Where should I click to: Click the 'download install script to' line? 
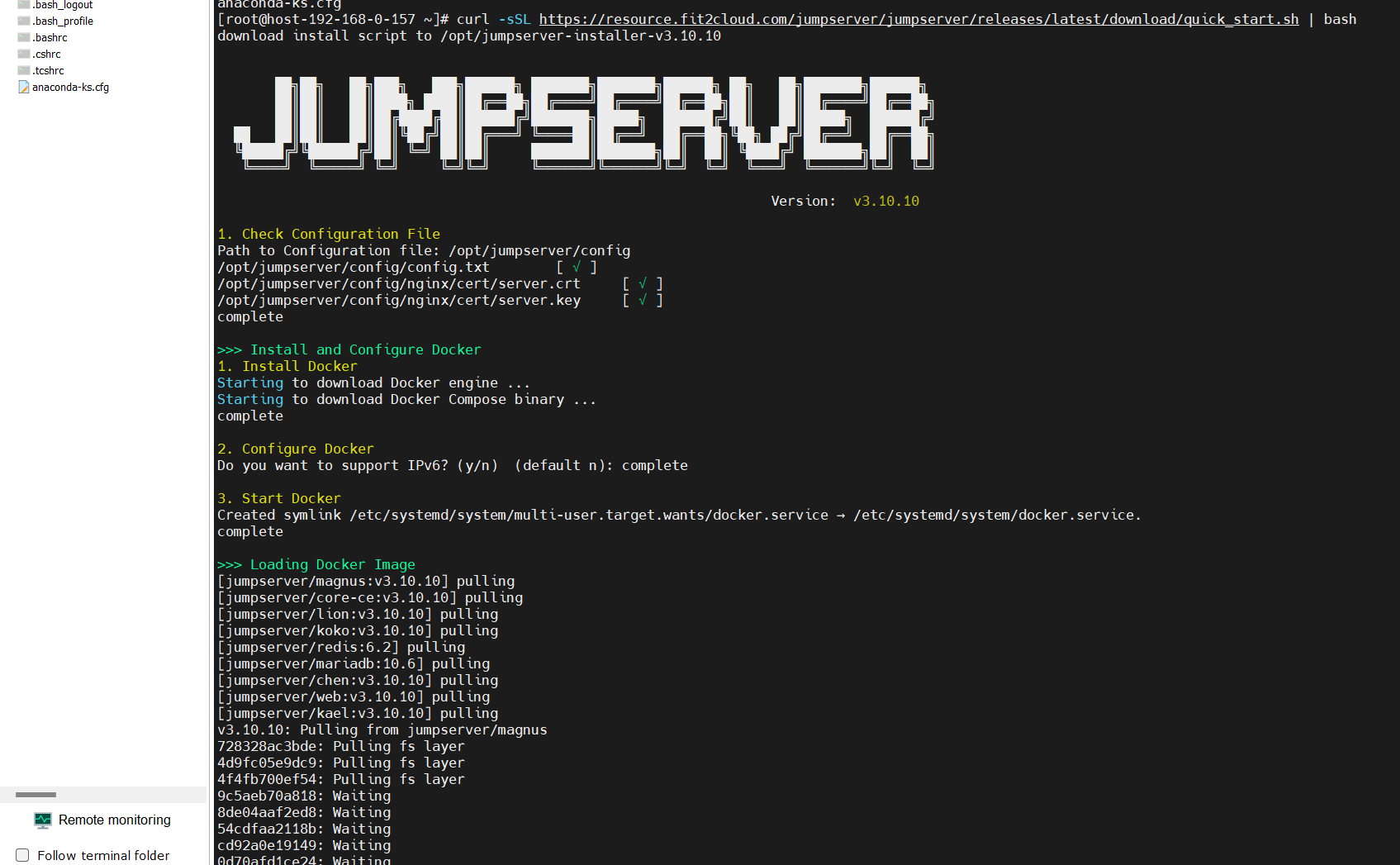pos(469,36)
